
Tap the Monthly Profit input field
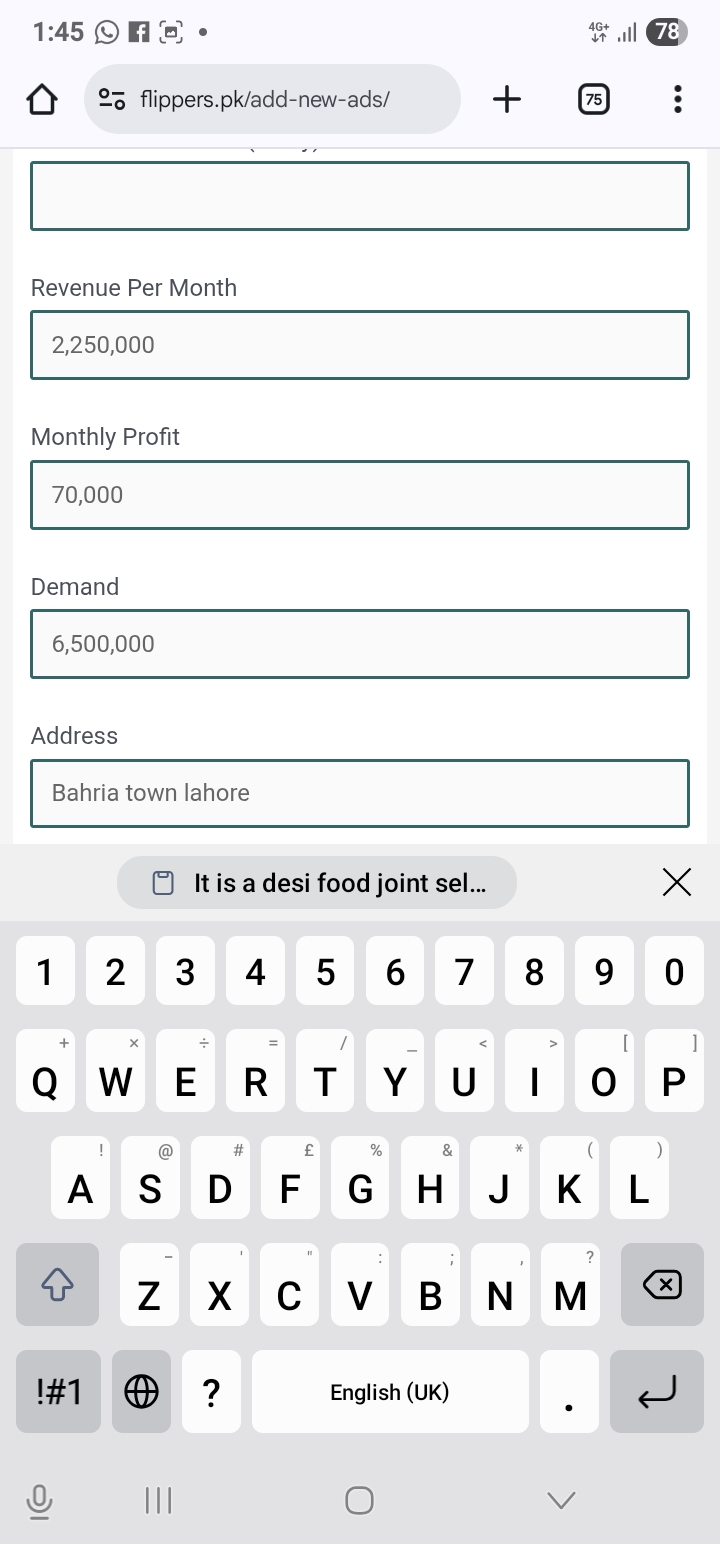(360, 494)
